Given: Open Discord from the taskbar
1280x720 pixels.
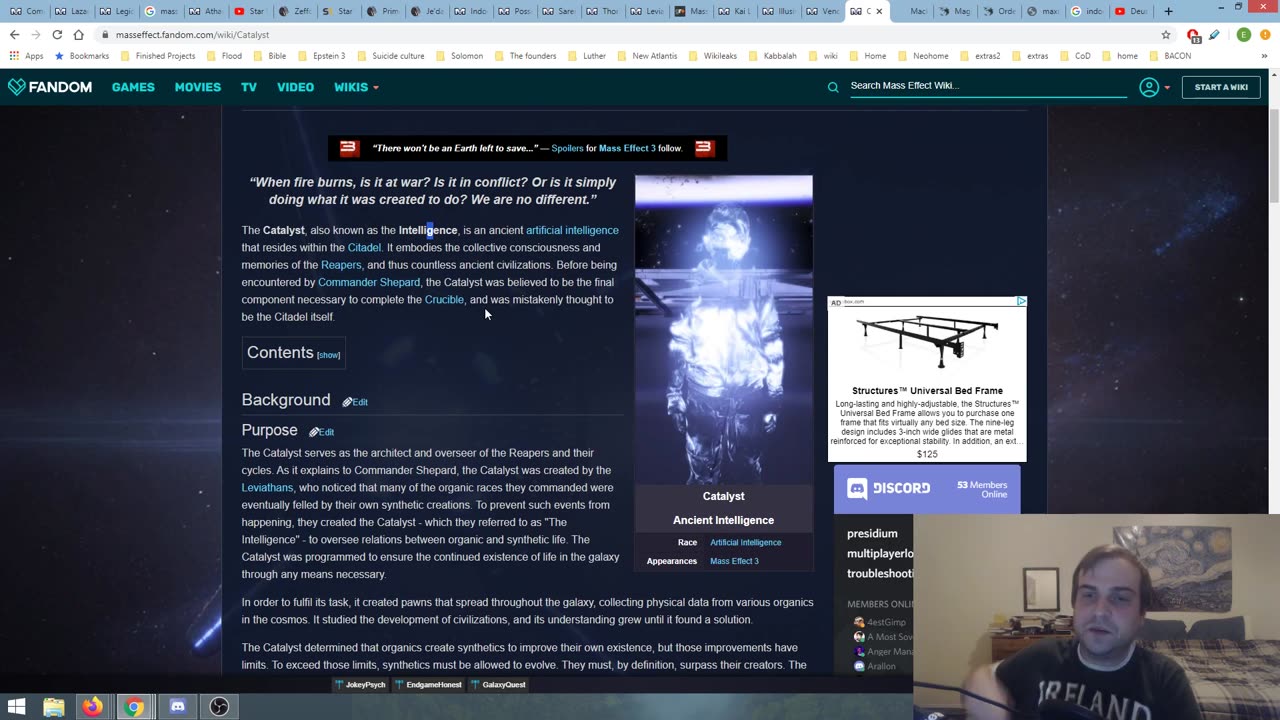Looking at the screenshot, I should point(177,707).
